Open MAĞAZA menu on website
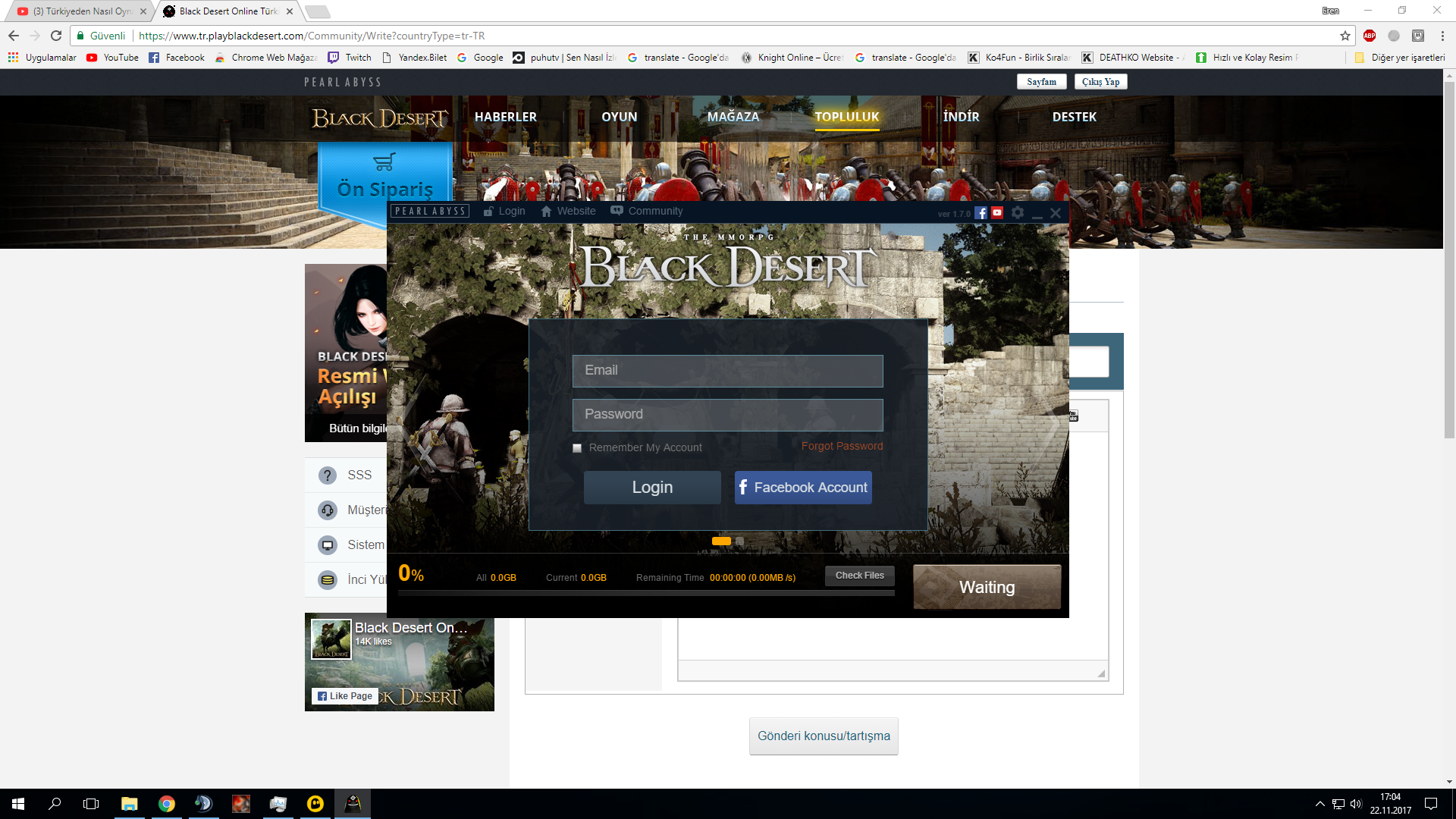1456x819 pixels. tap(733, 117)
